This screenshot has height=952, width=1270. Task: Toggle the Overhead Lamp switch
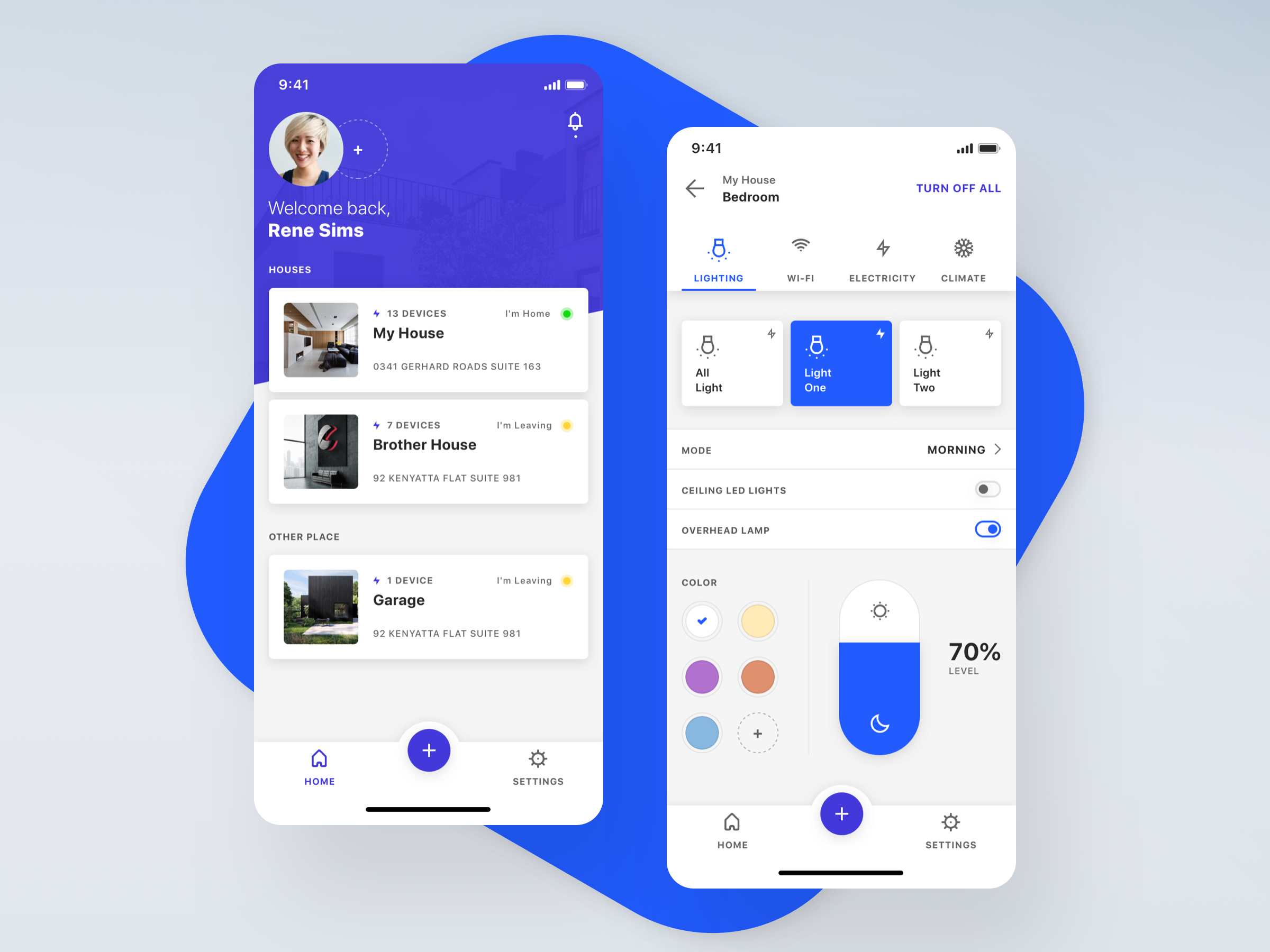988,529
